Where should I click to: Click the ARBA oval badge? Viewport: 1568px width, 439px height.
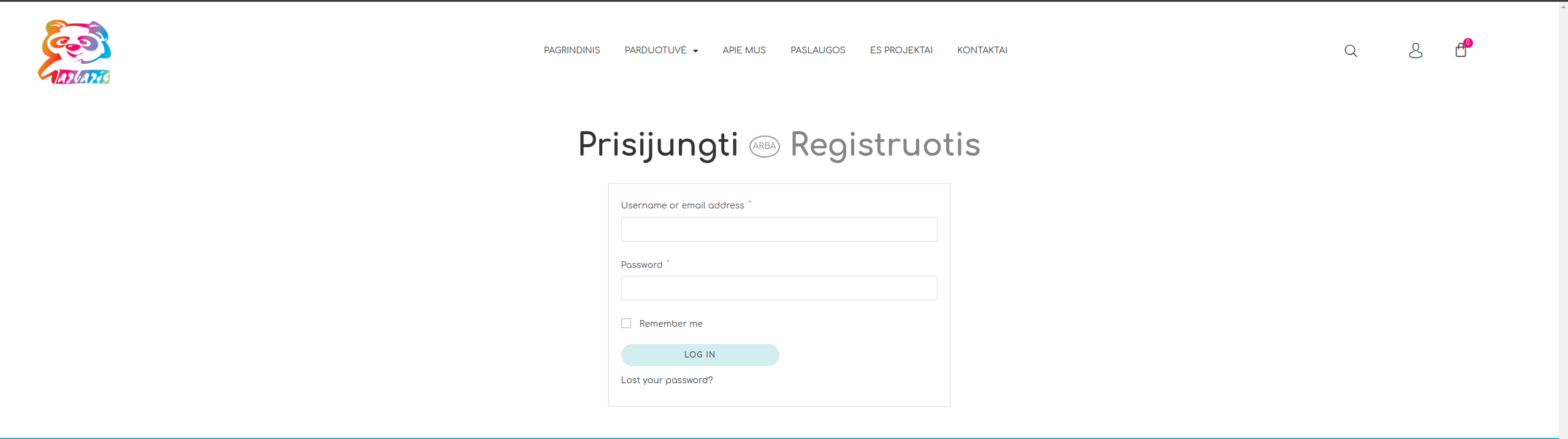765,146
